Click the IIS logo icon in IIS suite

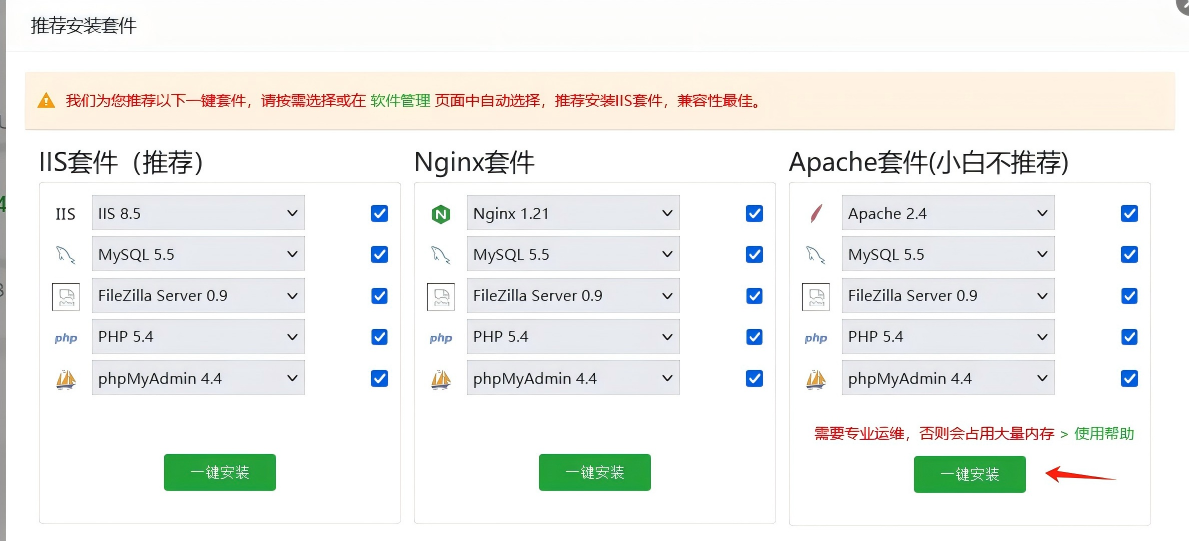coord(66,214)
